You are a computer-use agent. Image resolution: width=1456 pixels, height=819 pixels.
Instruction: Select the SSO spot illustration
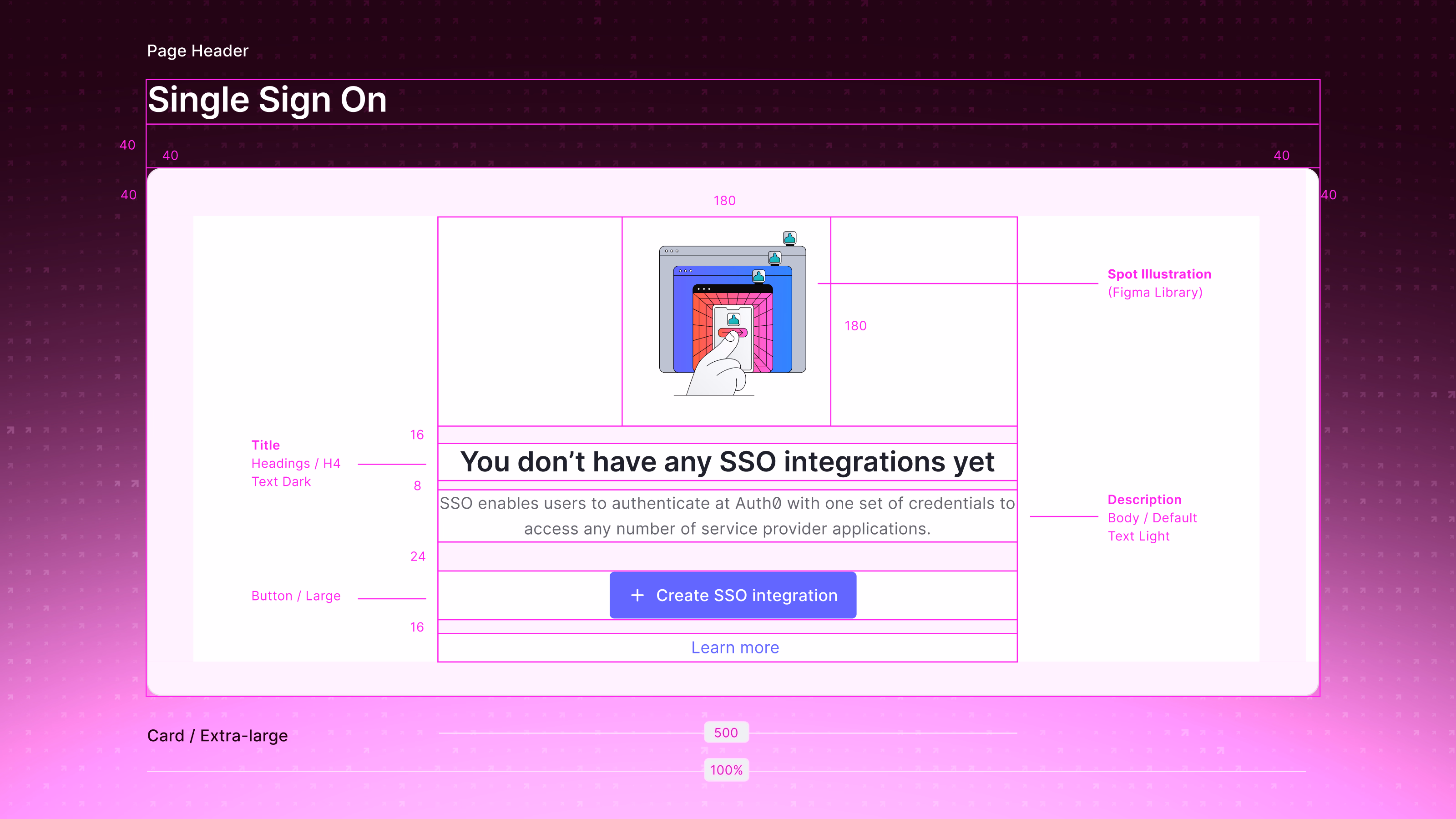click(733, 313)
